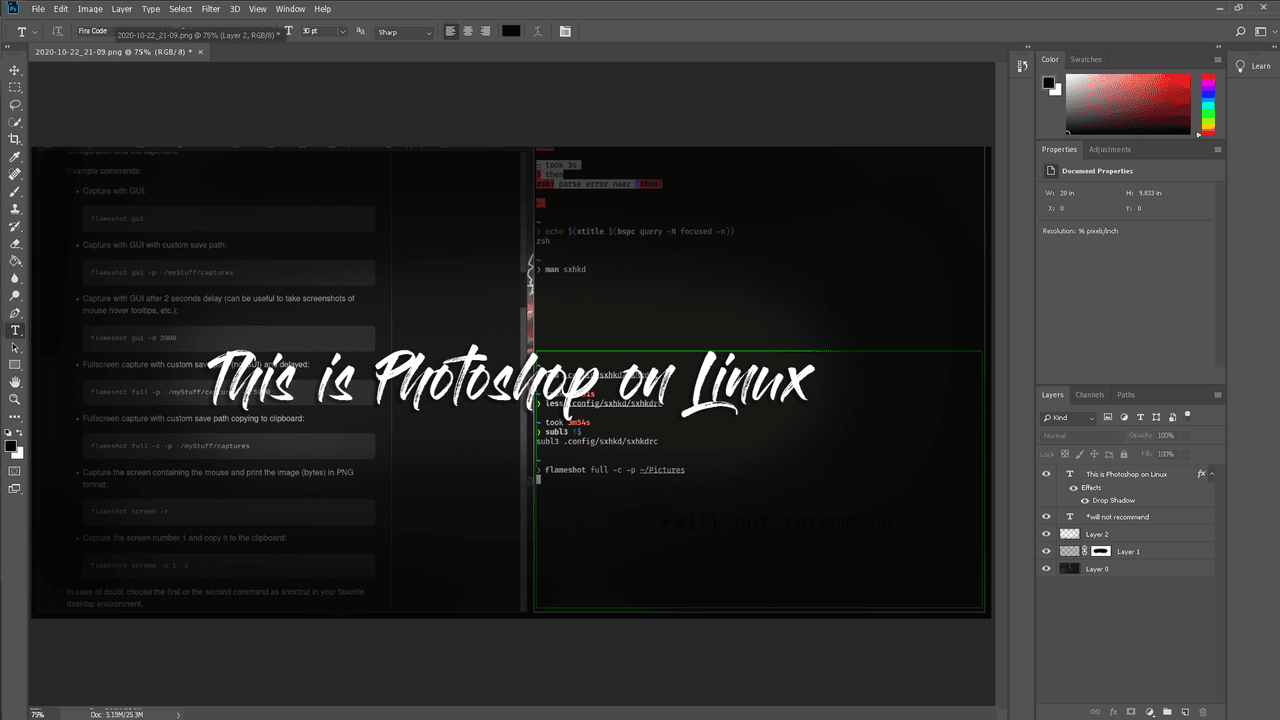
Task: Open the Filter menu
Action: (x=211, y=9)
